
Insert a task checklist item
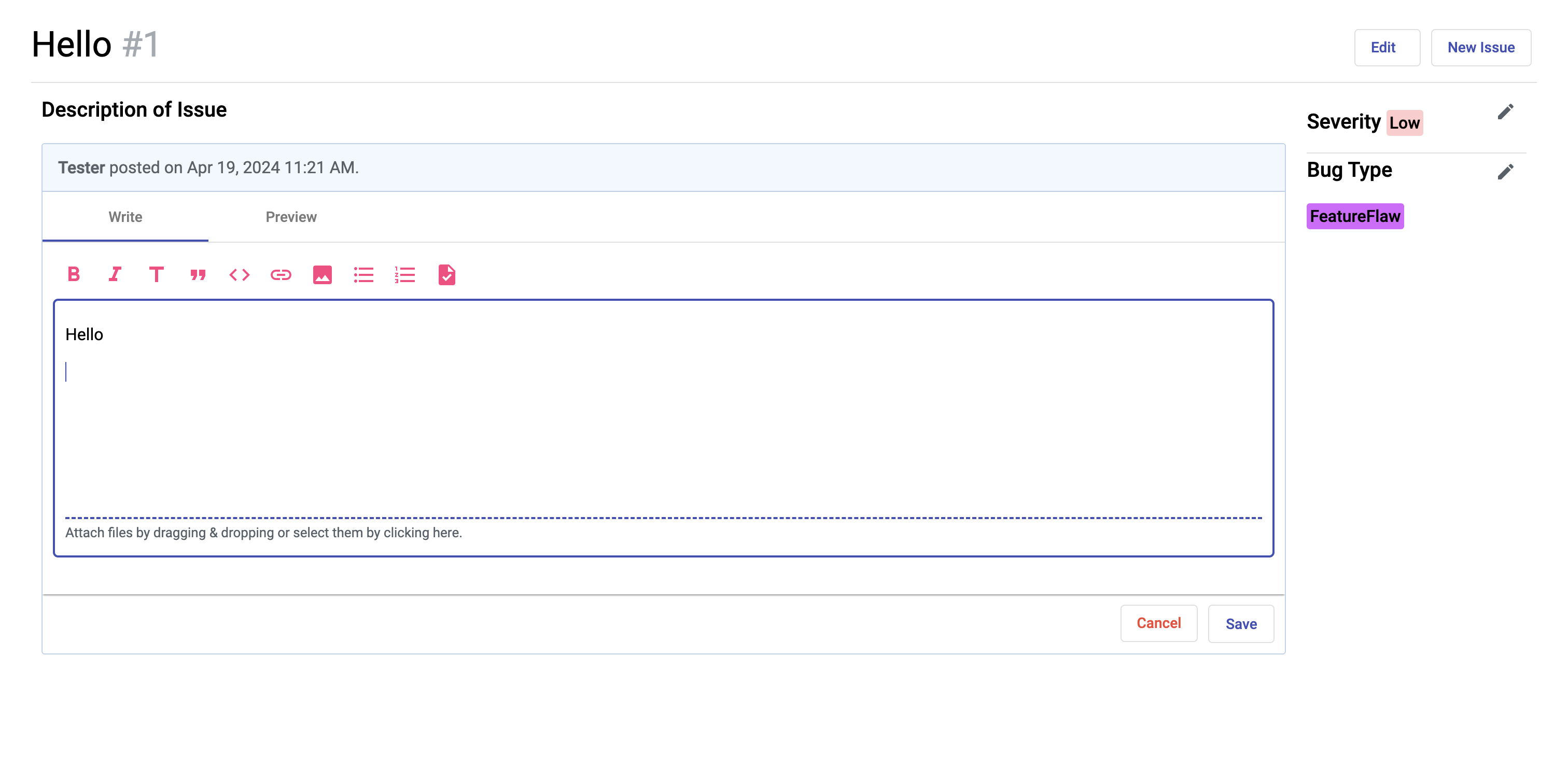[446, 274]
